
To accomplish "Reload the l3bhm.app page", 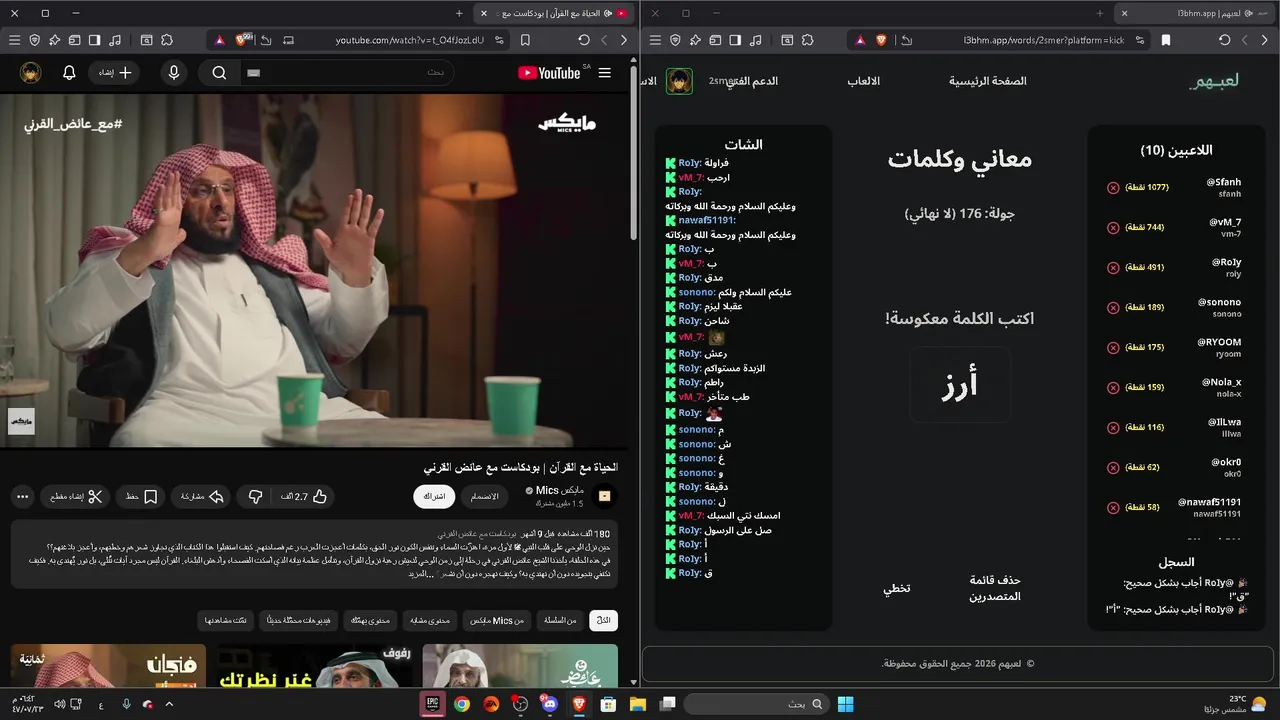I will pyautogui.click(x=1224, y=40).
